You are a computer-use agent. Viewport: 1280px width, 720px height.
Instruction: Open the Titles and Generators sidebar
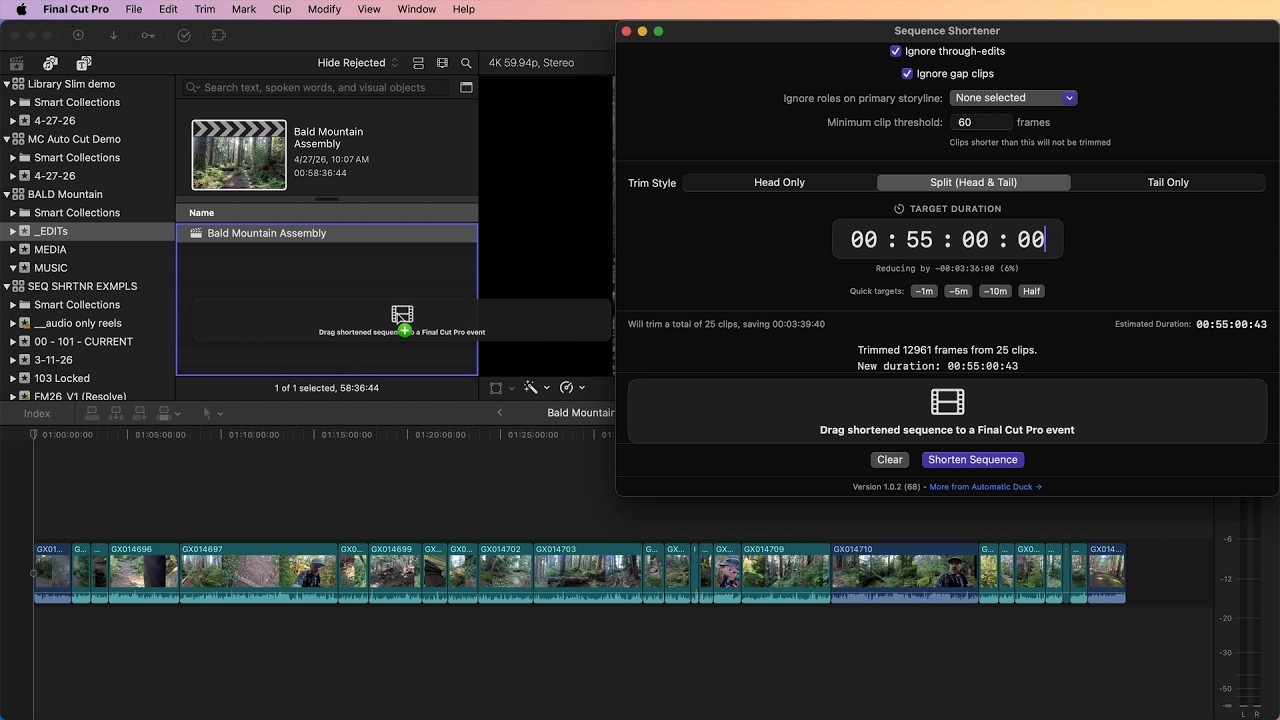(84, 63)
